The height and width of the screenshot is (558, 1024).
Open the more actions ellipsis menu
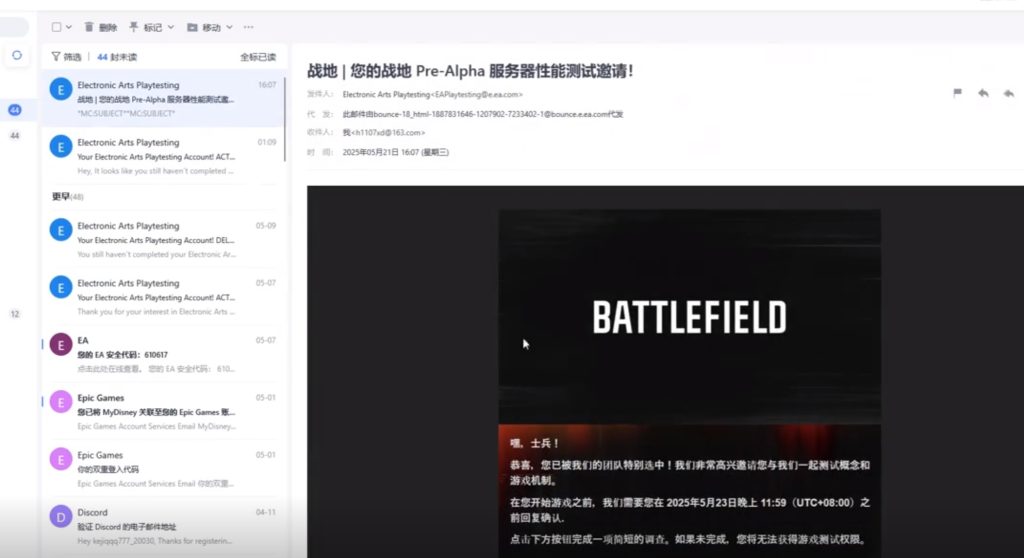click(248, 27)
